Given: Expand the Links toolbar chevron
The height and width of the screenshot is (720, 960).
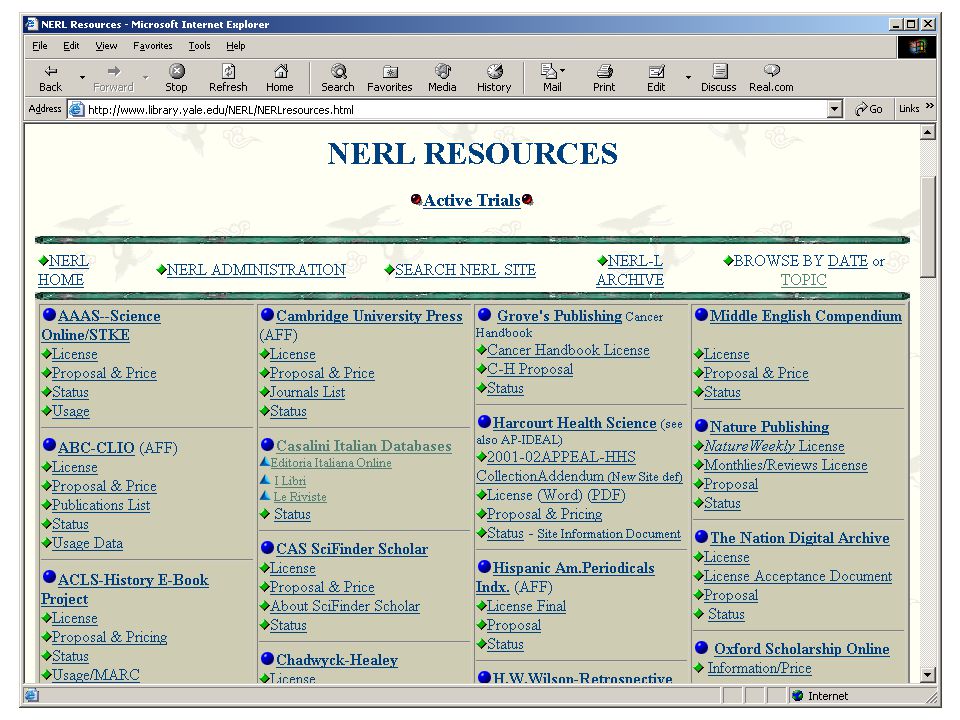Looking at the screenshot, I should tap(929, 107).
